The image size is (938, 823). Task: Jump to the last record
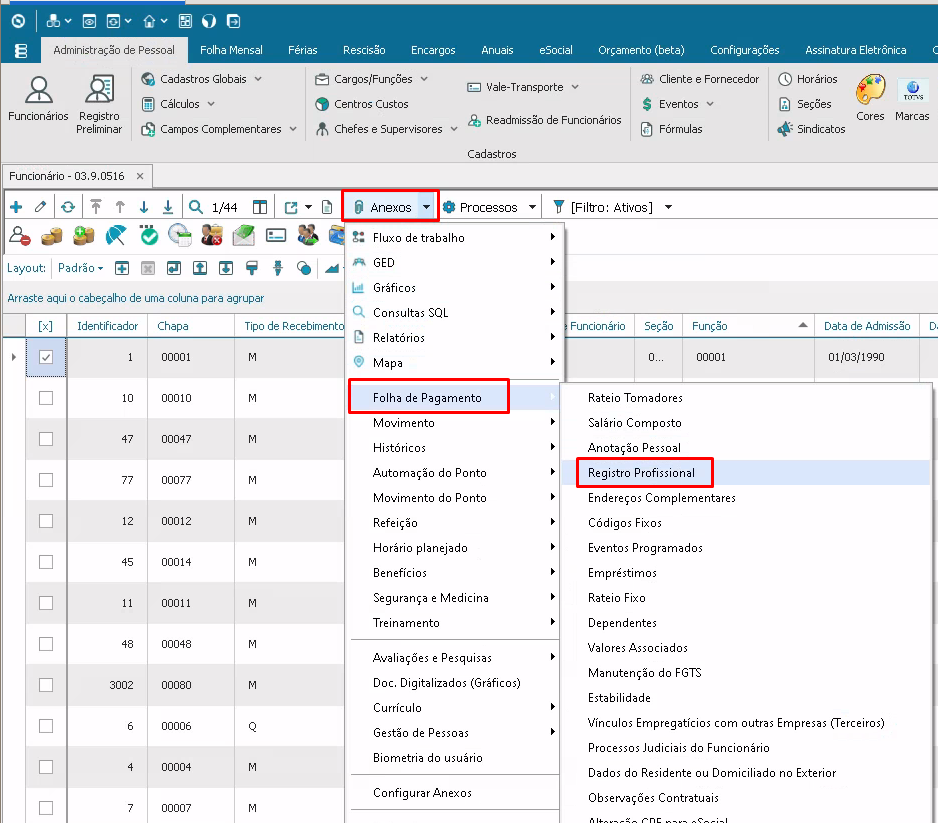point(168,207)
